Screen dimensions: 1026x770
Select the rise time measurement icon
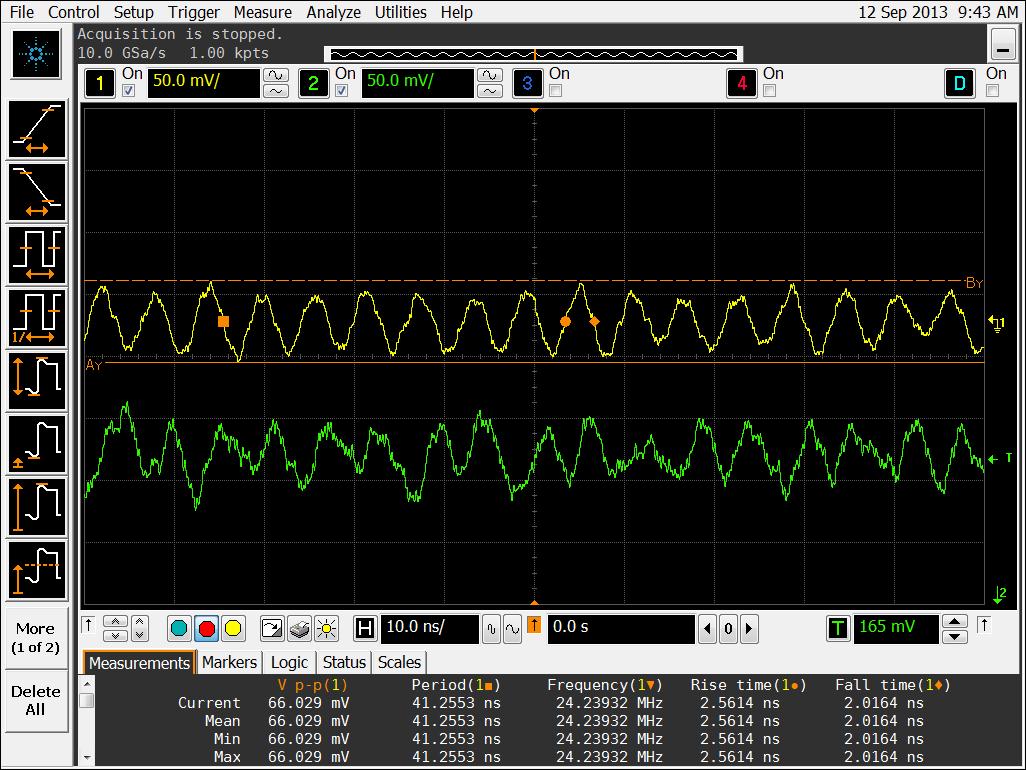point(37,130)
